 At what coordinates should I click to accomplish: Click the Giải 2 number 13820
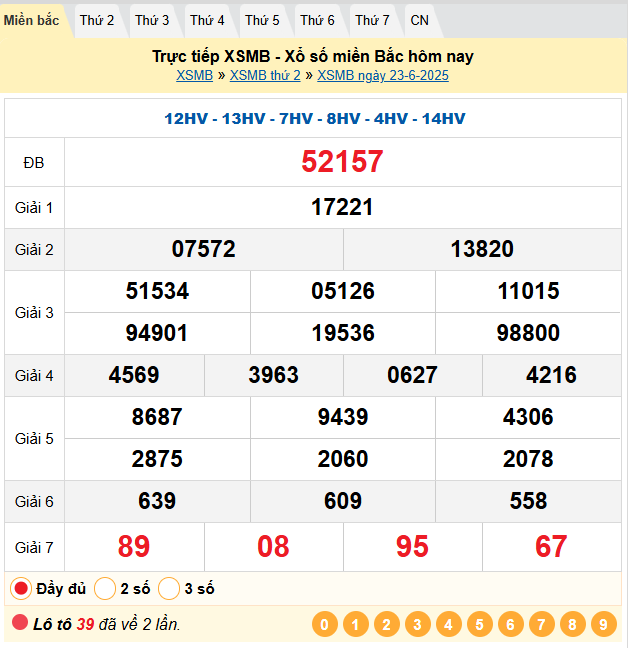pyautogui.click(x=482, y=249)
